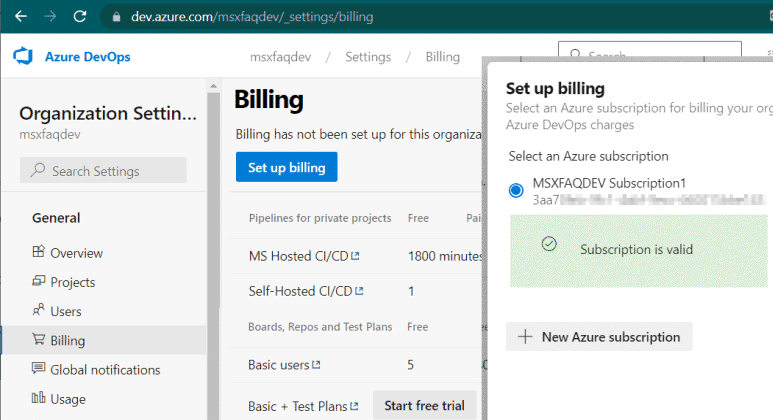
Task: Click the Settings breadcrumb
Action: 368,57
